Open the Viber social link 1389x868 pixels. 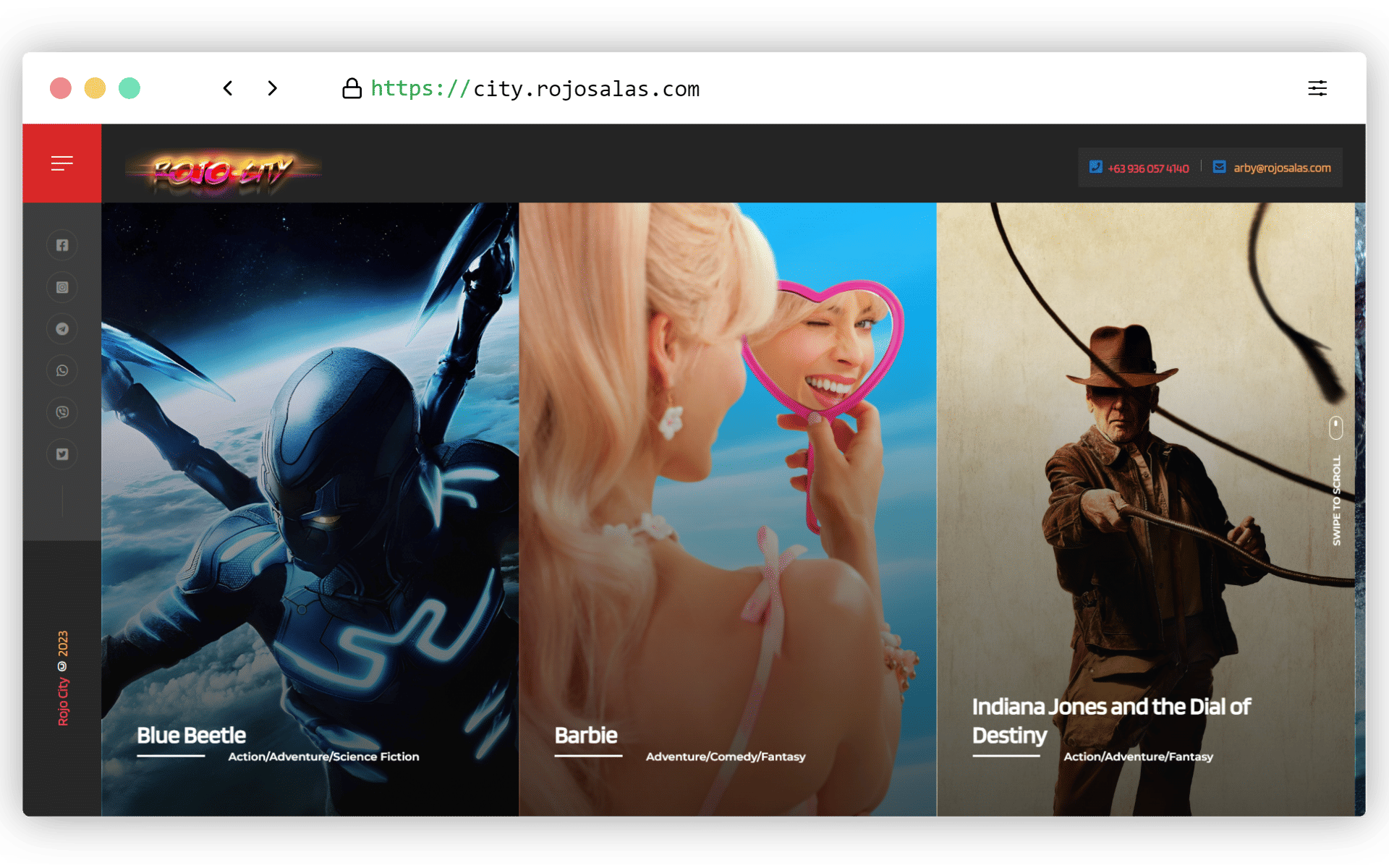[x=62, y=412]
